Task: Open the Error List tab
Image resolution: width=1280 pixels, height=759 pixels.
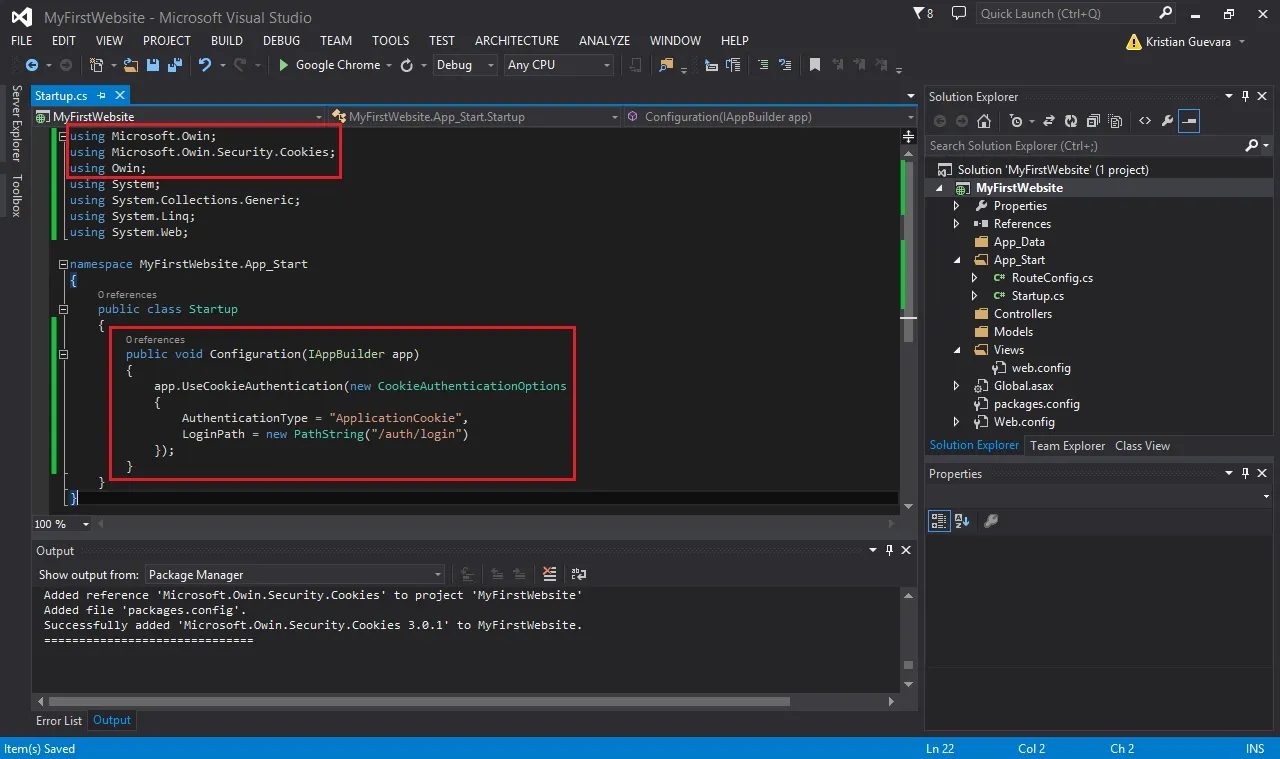Action: pos(59,720)
